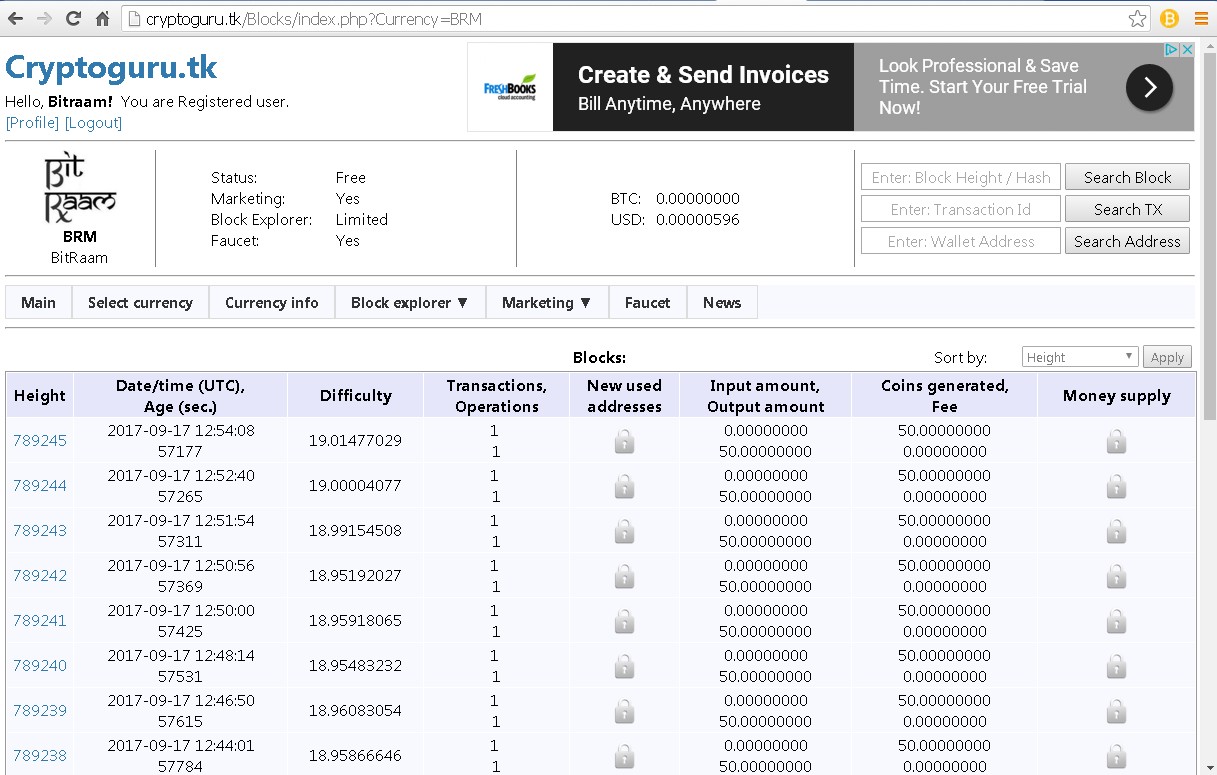The width and height of the screenshot is (1217, 775).
Task: Click New used addresses lock for block 789240
Action: pos(624,666)
